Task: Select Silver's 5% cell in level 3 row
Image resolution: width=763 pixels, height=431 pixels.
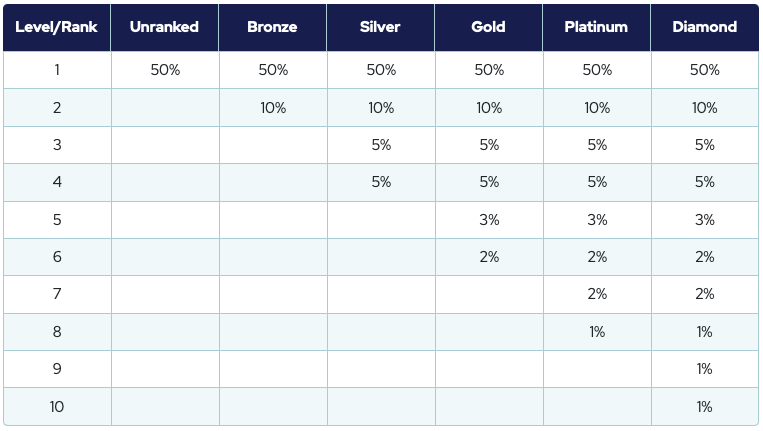Action: (x=381, y=145)
